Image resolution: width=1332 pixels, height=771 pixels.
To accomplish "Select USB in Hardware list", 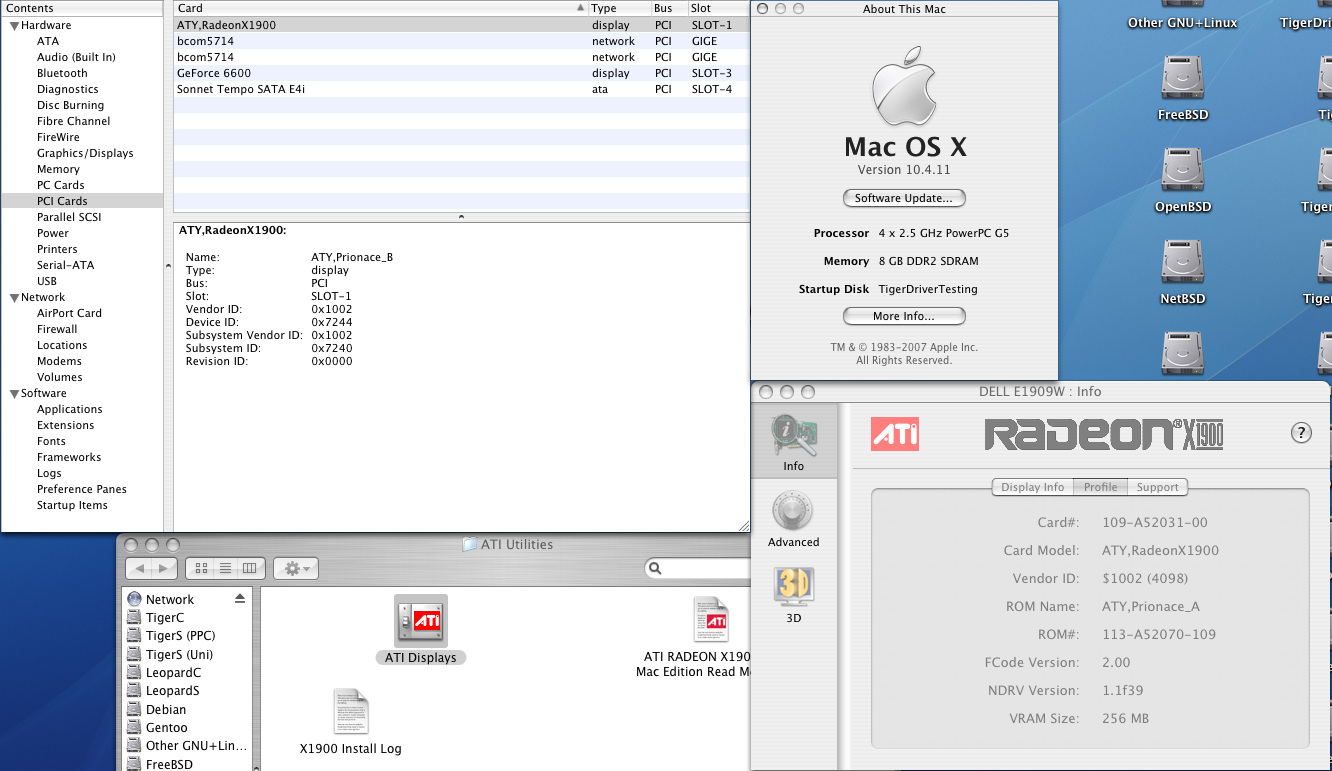I will [x=47, y=281].
